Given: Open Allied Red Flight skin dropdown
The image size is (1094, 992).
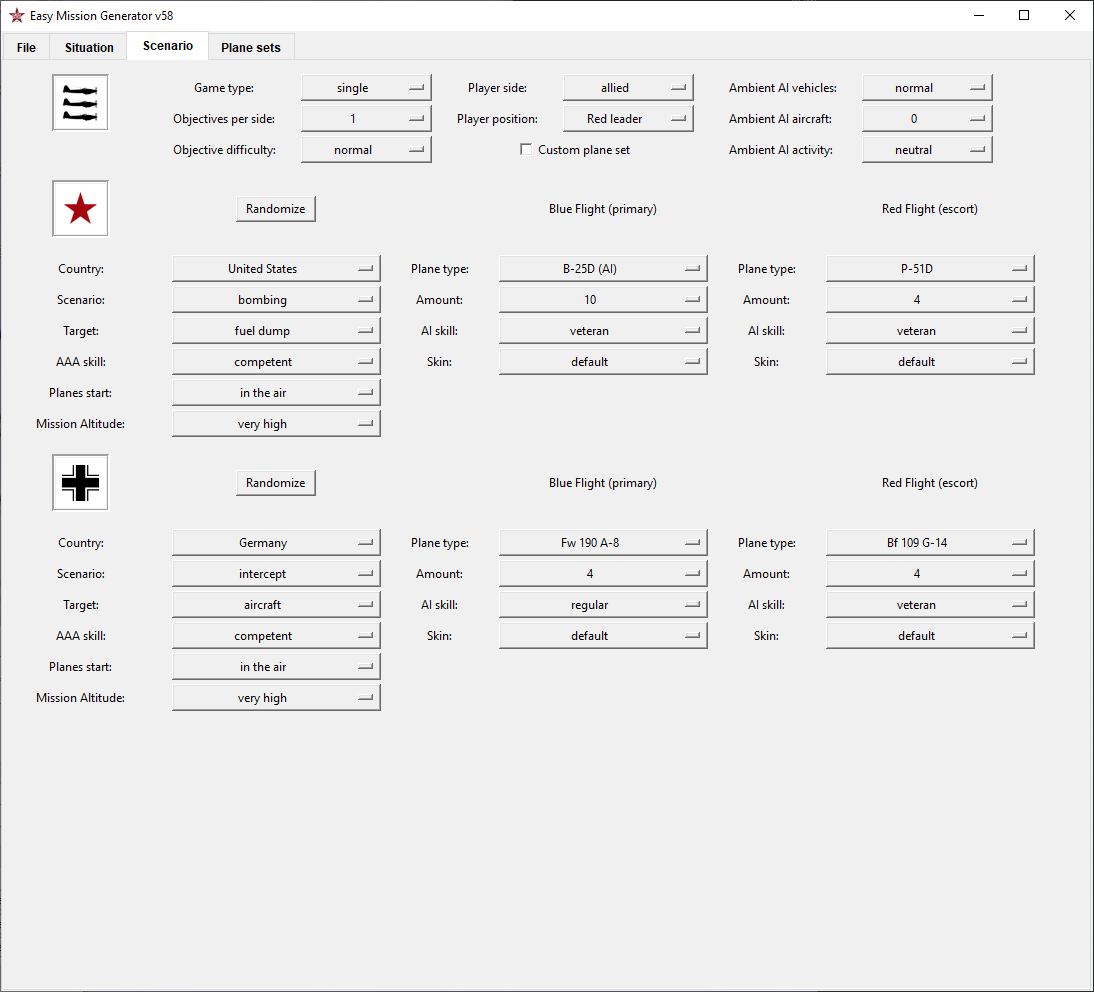Looking at the screenshot, I should (930, 361).
